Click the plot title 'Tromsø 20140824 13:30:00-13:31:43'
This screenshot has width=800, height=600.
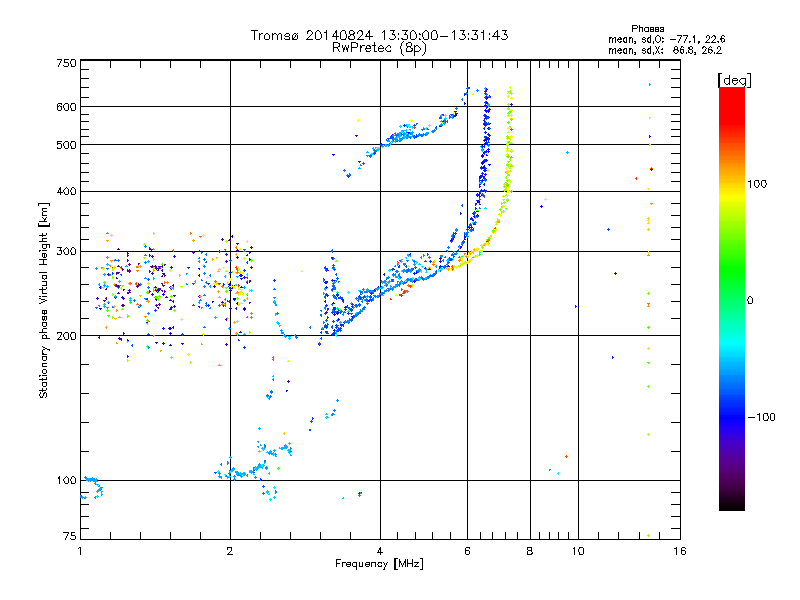coord(379,35)
